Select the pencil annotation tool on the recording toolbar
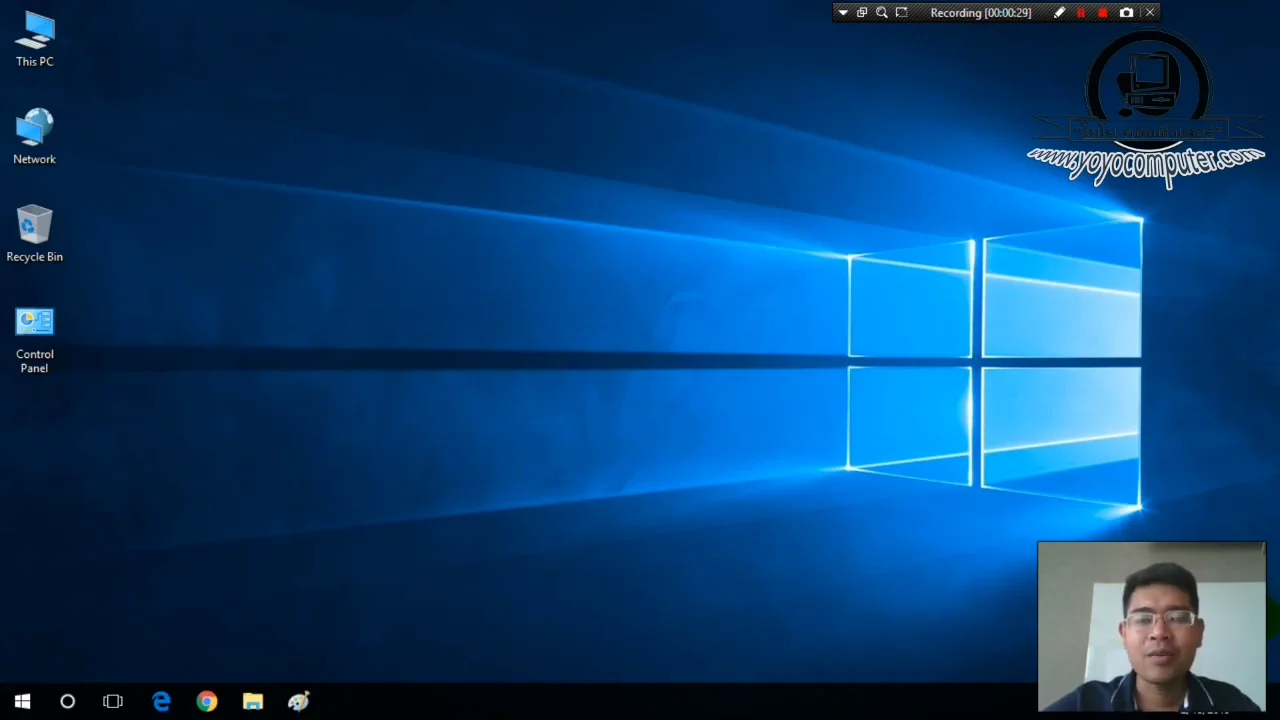The width and height of the screenshot is (1280, 720). click(x=1059, y=12)
